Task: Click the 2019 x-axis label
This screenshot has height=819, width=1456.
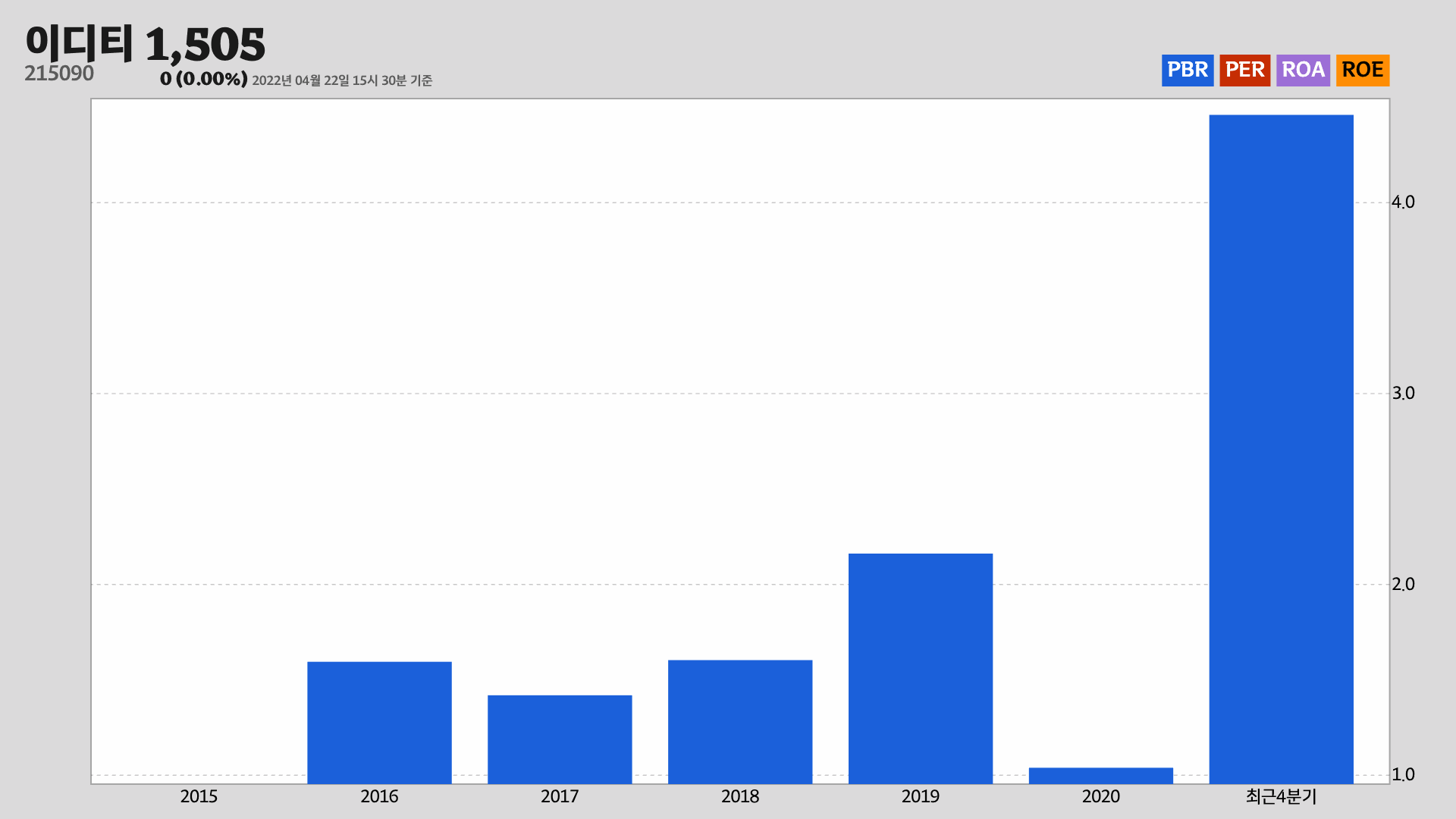Action: tap(921, 796)
